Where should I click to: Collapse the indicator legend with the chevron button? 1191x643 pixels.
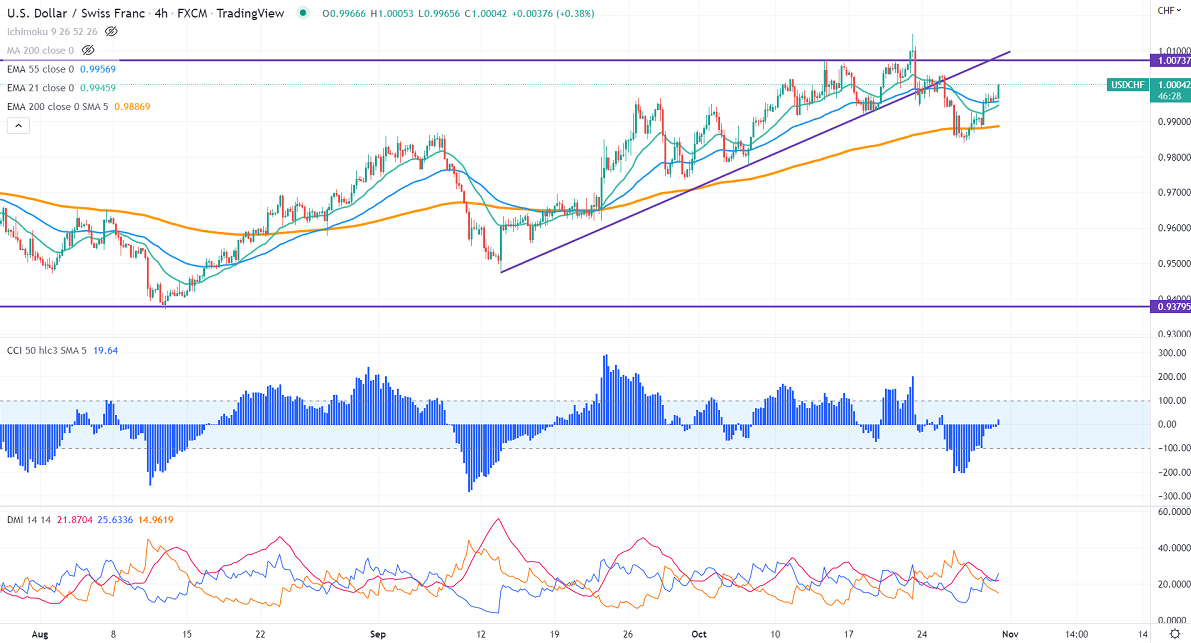18,126
